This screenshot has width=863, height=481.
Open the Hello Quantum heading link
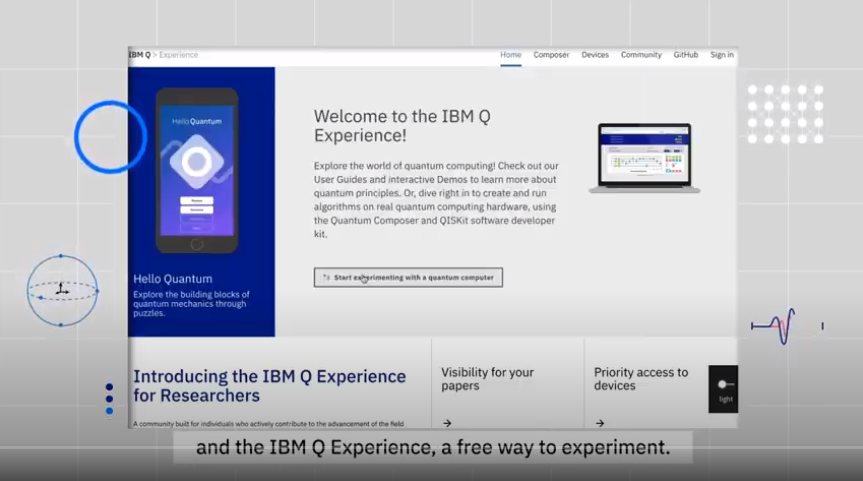[173, 279]
